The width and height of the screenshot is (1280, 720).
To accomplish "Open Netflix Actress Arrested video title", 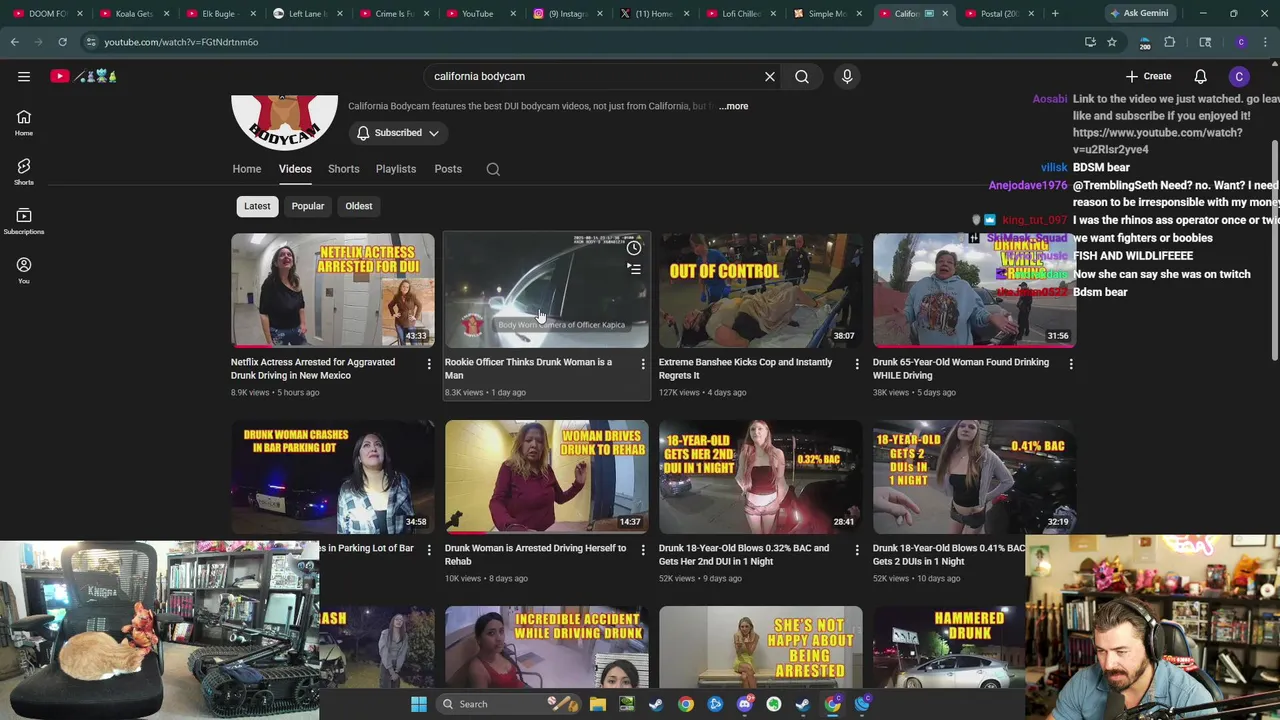I will coord(313,369).
